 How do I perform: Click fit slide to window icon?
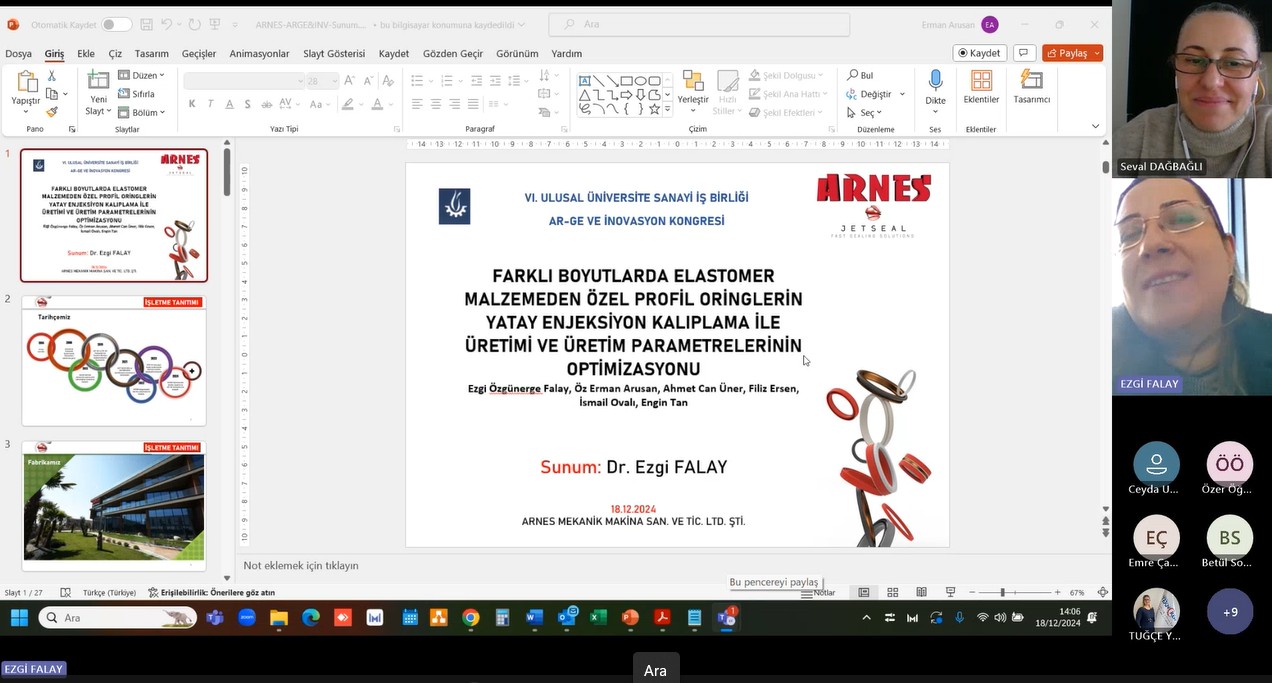(1102, 592)
